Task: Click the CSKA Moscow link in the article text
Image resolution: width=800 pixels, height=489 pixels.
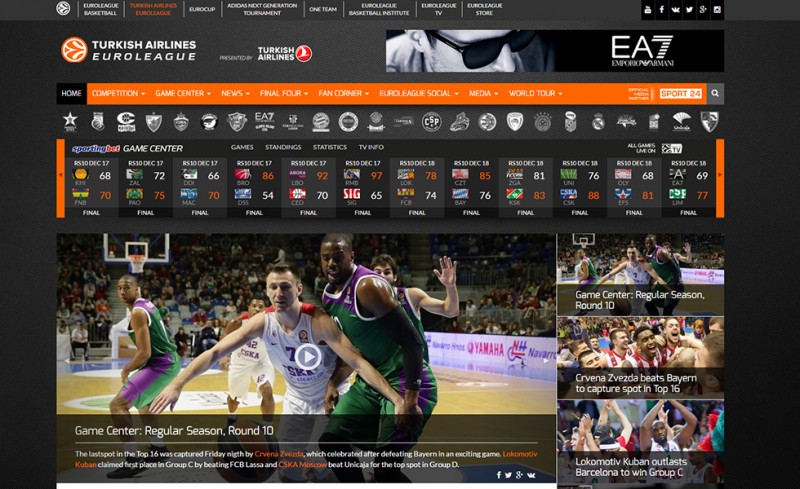Action: (x=303, y=464)
